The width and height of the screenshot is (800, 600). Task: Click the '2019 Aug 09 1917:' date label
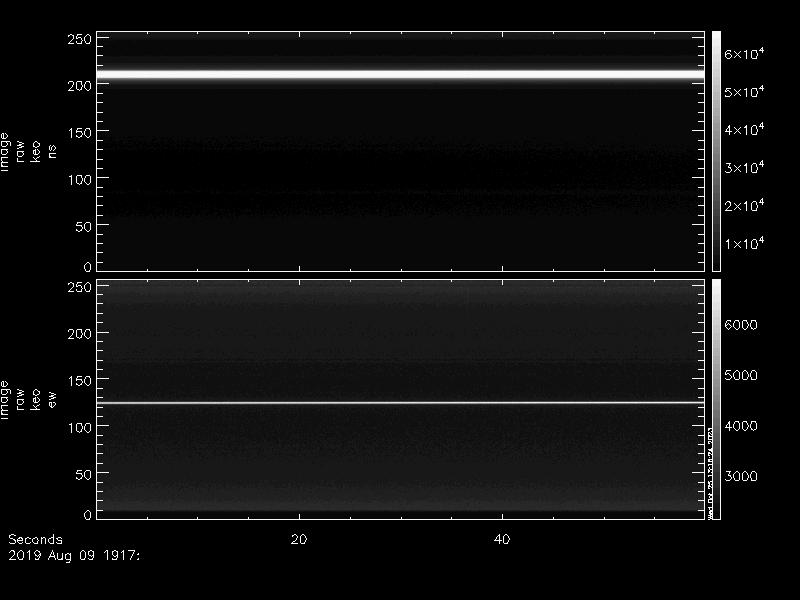(74, 556)
